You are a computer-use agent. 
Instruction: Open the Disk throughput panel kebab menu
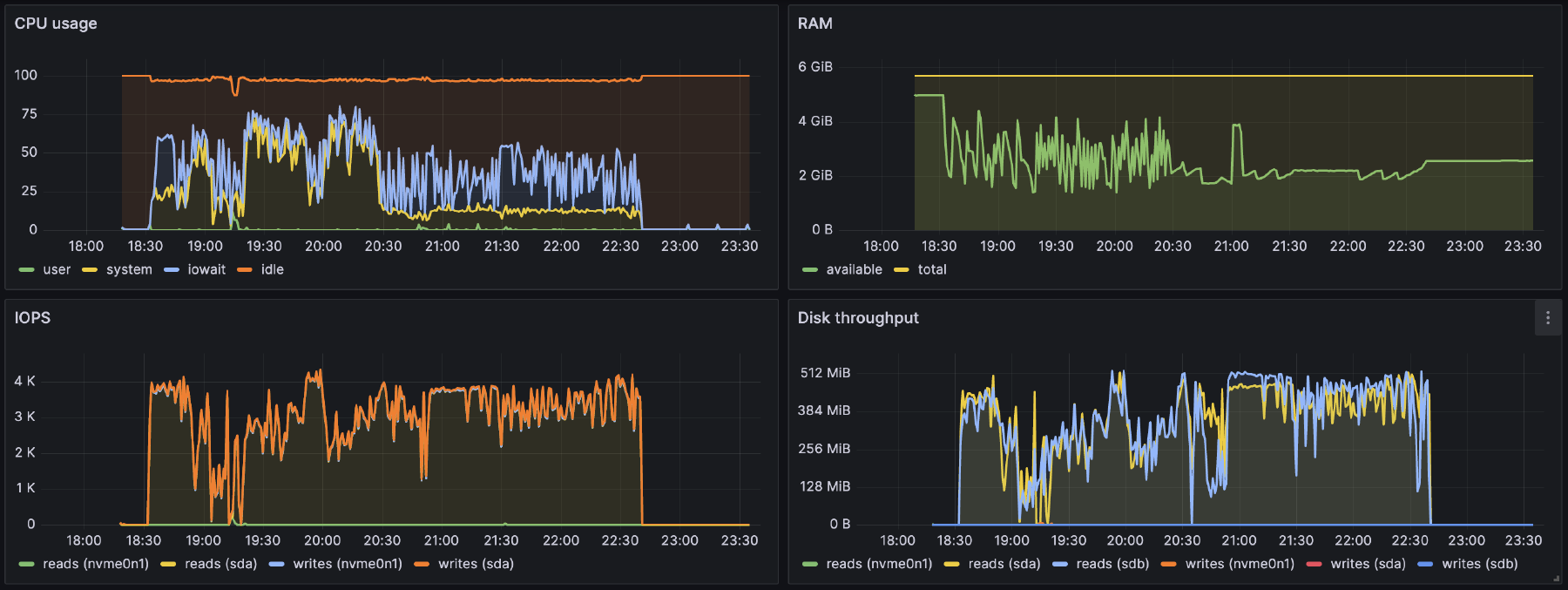pyautogui.click(x=1547, y=318)
